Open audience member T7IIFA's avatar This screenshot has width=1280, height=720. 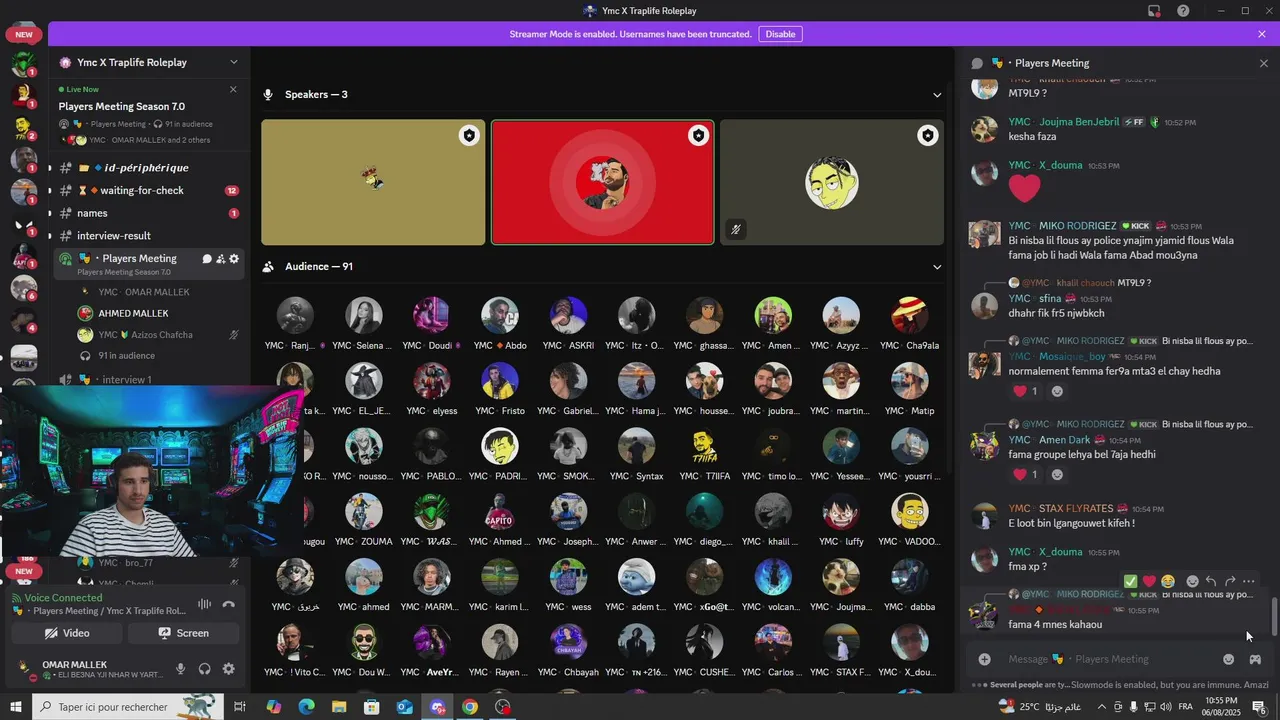pos(705,446)
